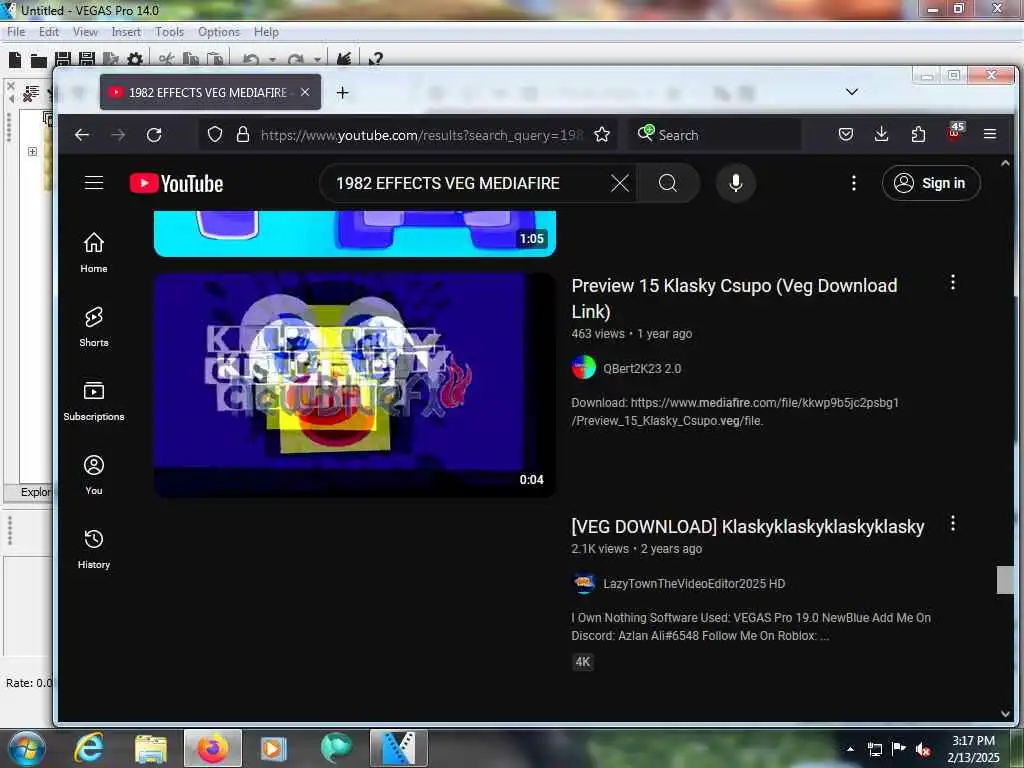Image resolution: width=1024 pixels, height=768 pixels.
Task: Open the Options menu in VEGAS
Action: pyautogui.click(x=219, y=32)
